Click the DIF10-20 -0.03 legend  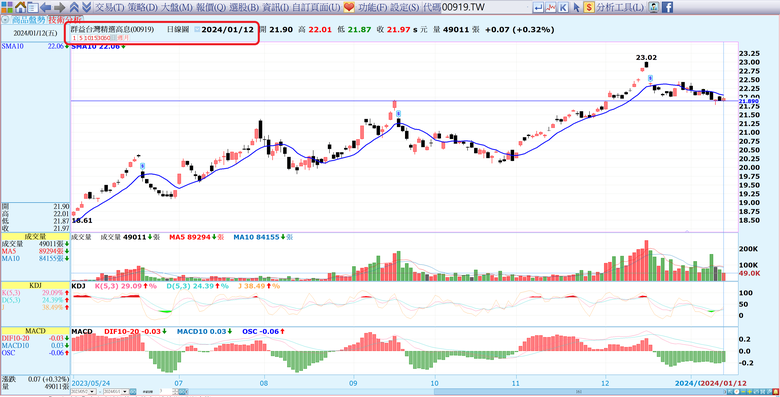pyautogui.click(x=135, y=331)
